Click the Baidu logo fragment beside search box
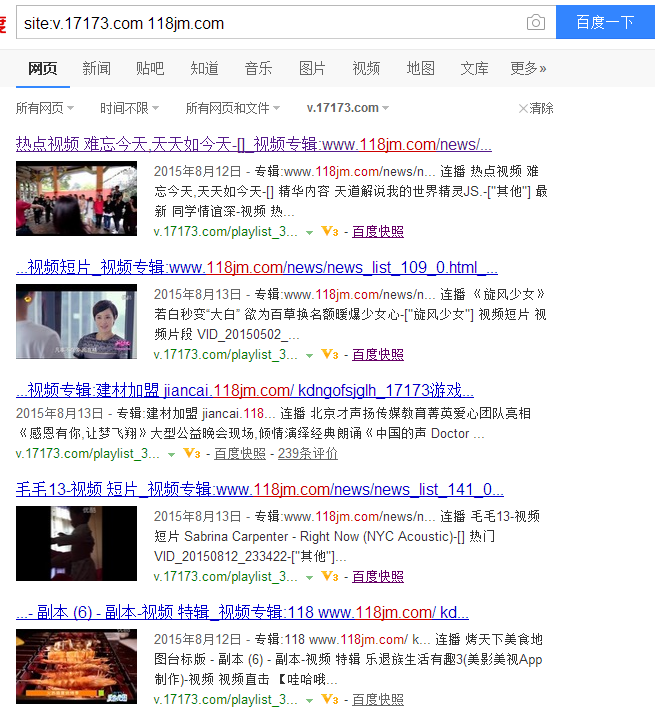Viewport: 655px width, 713px height. point(3,24)
